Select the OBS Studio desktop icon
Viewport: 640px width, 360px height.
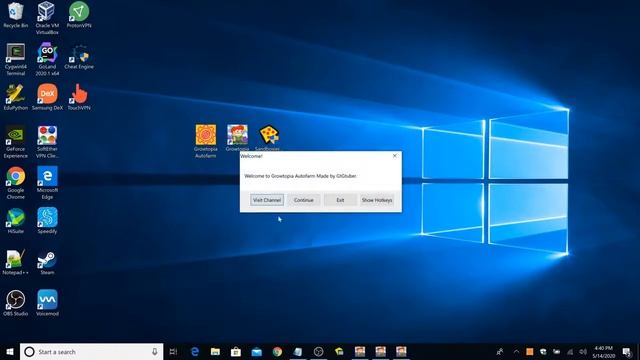[16, 303]
